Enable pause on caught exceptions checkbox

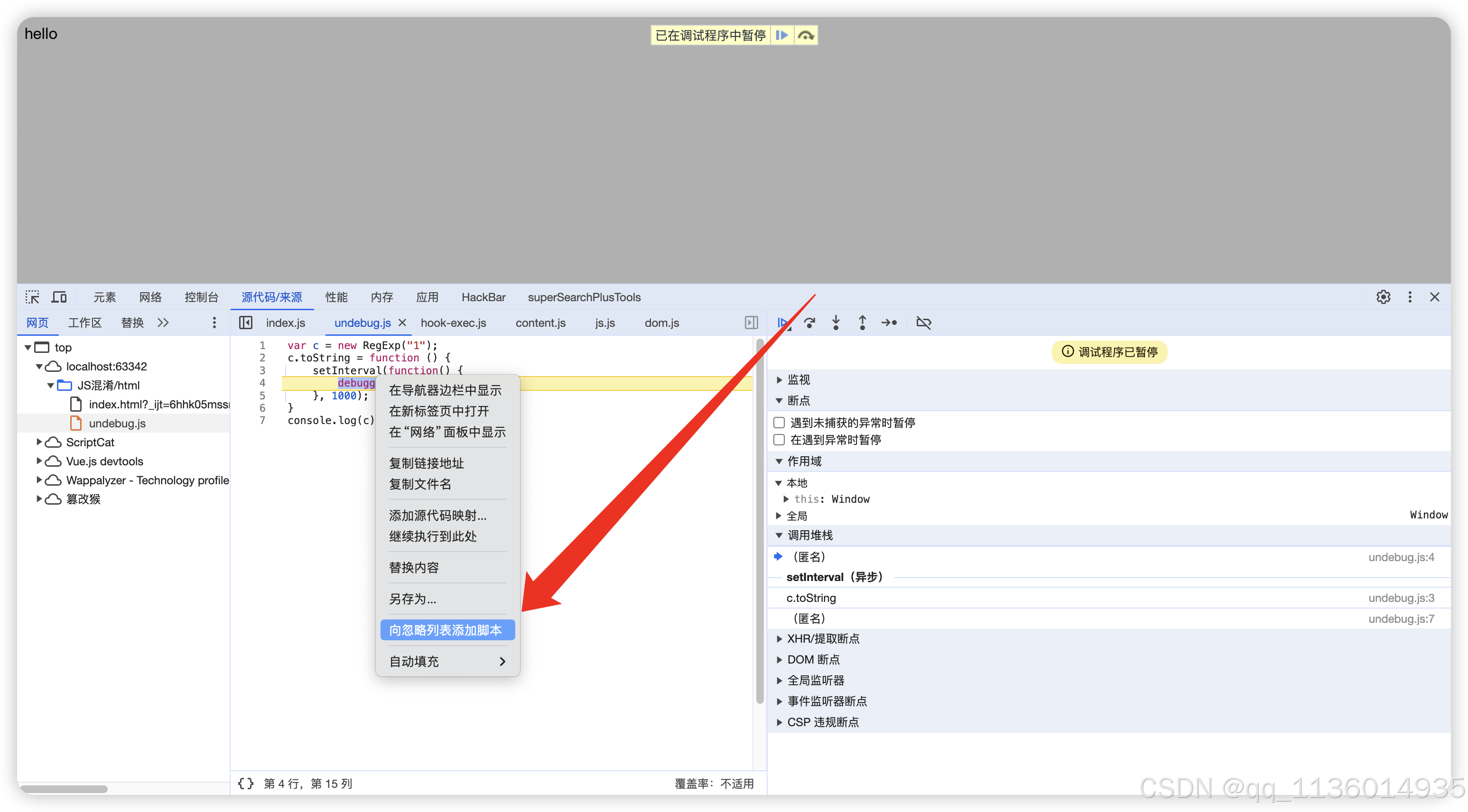click(x=779, y=440)
